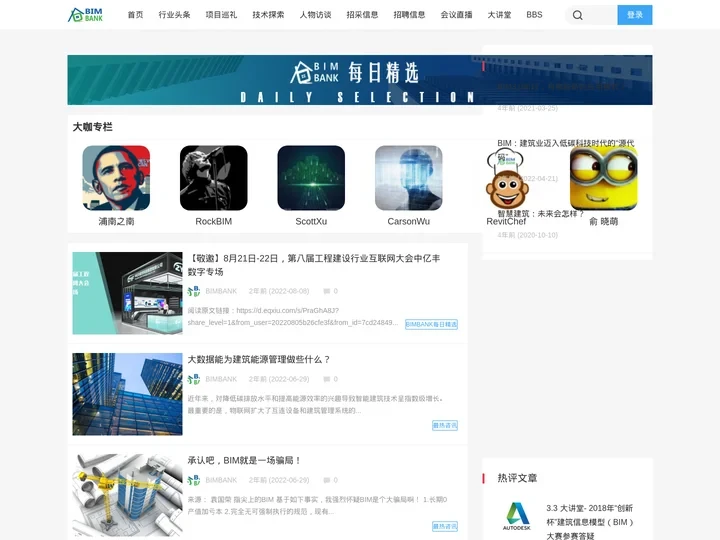Viewport: 720px width, 540px height.
Task: Click RockBIM columnist name
Action: (214, 221)
